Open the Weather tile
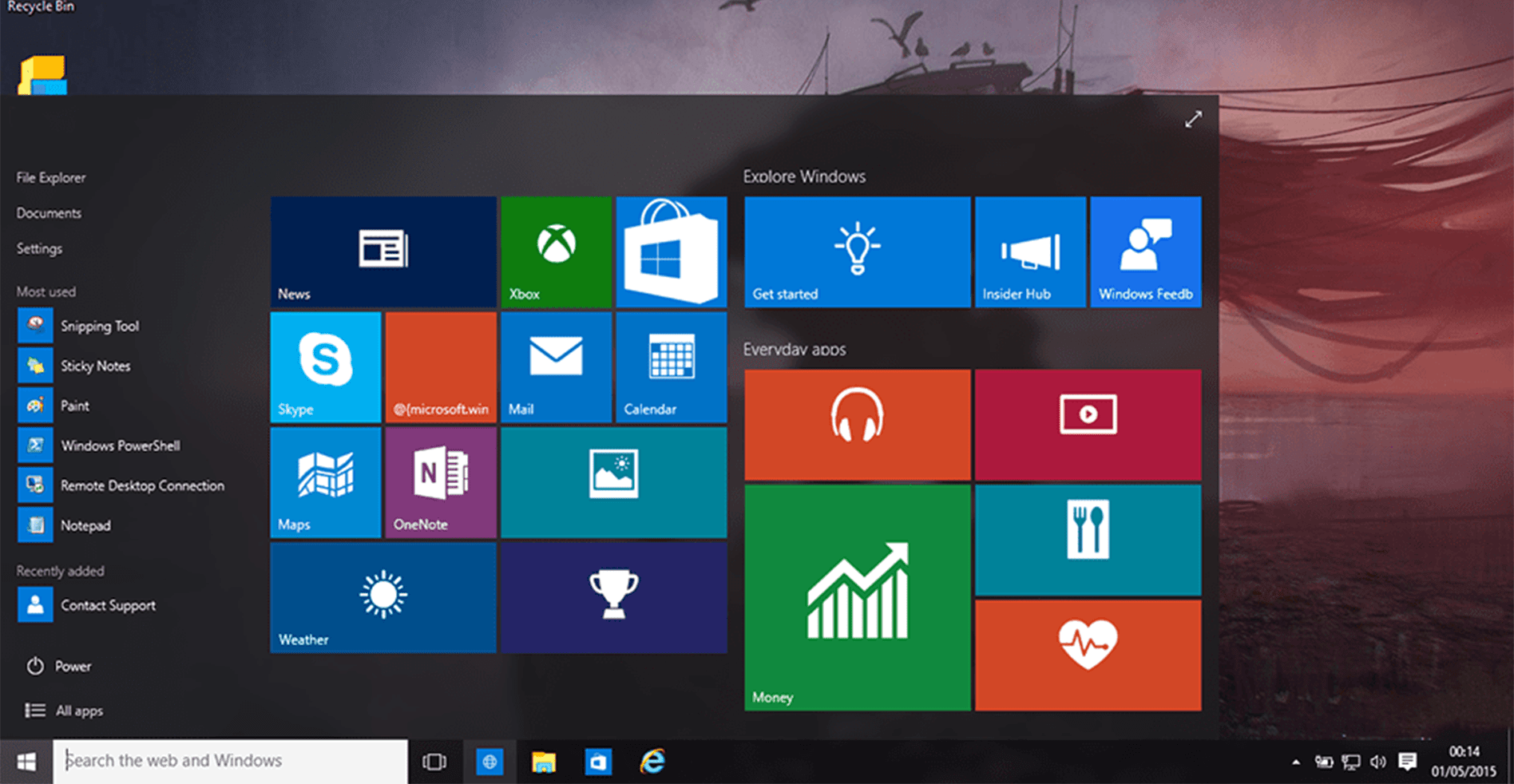 [x=383, y=598]
